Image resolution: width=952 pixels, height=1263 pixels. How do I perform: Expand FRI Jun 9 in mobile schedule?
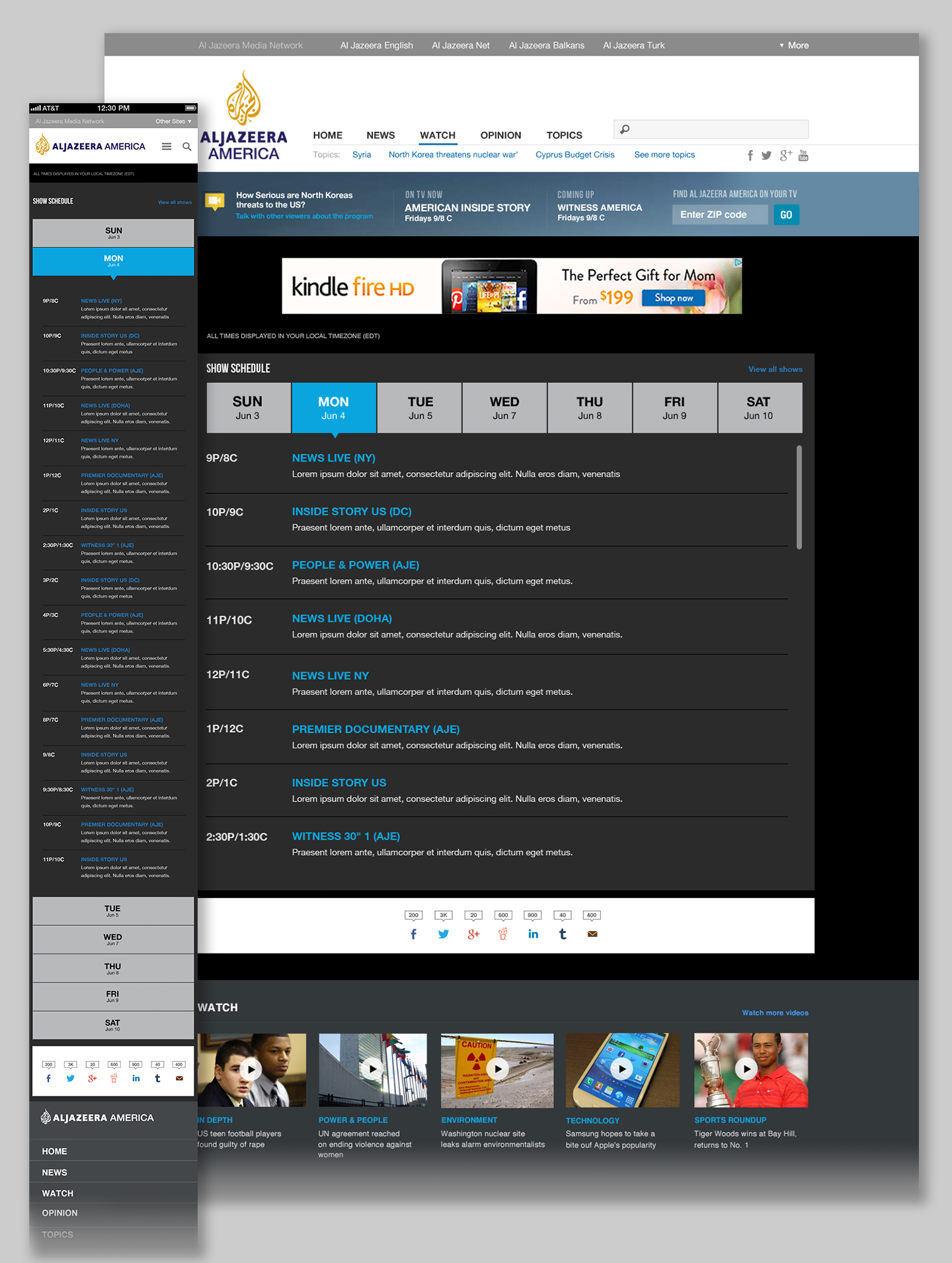(x=113, y=997)
